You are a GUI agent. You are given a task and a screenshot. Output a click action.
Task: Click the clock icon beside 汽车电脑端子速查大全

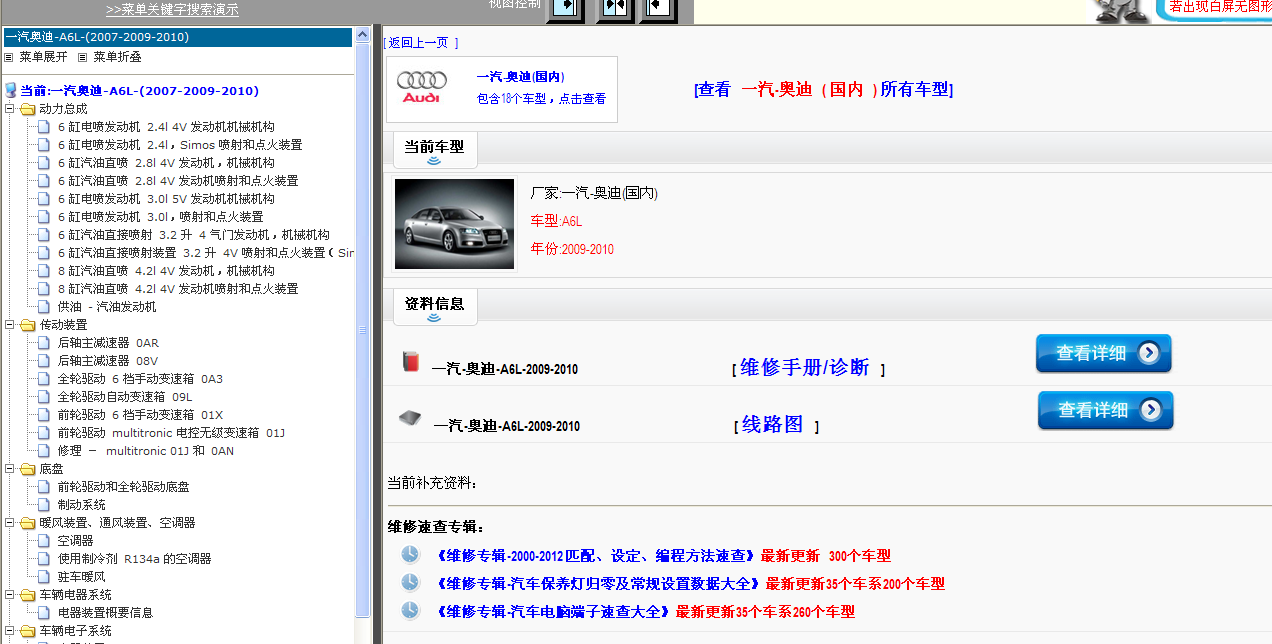pyautogui.click(x=410, y=610)
